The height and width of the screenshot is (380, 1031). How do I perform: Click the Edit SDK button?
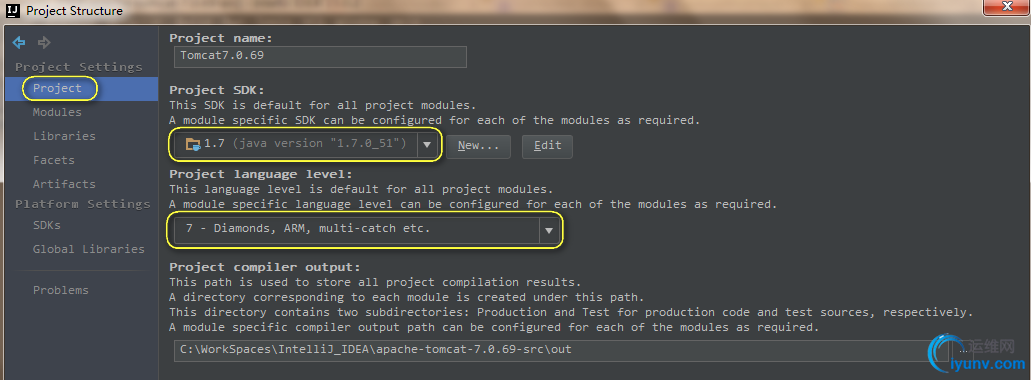[x=547, y=146]
